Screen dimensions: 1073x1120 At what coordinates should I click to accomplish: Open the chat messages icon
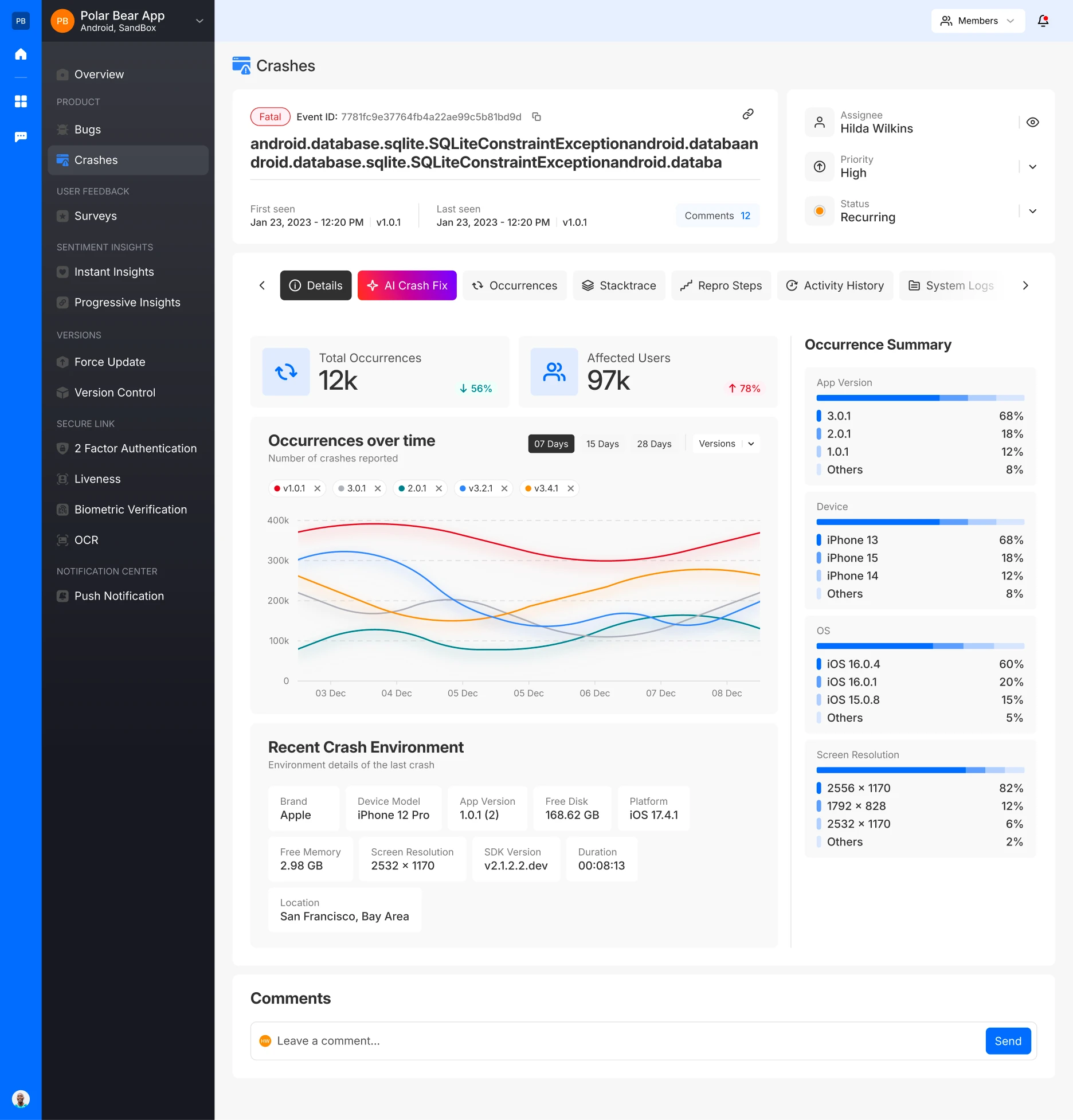point(21,137)
